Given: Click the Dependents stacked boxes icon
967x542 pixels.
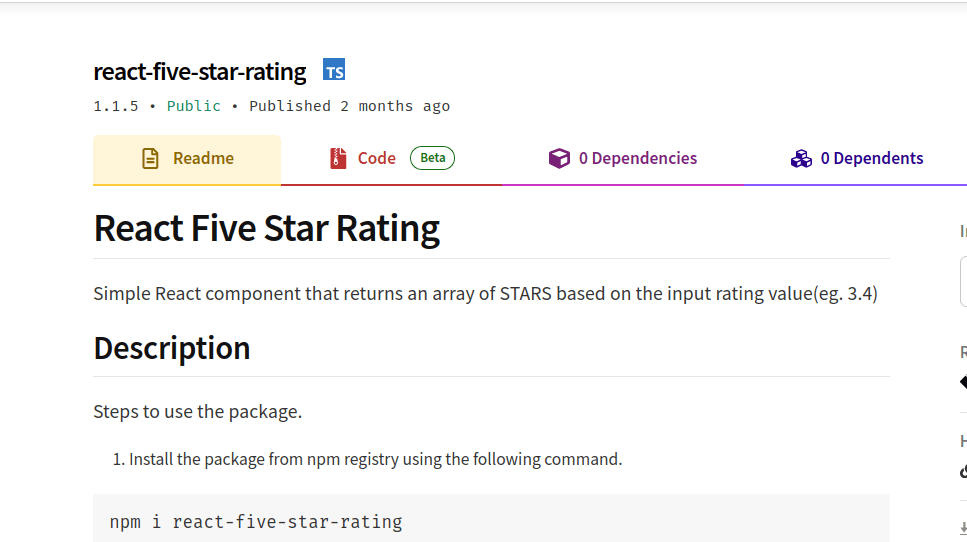Looking at the screenshot, I should (x=801, y=158).
